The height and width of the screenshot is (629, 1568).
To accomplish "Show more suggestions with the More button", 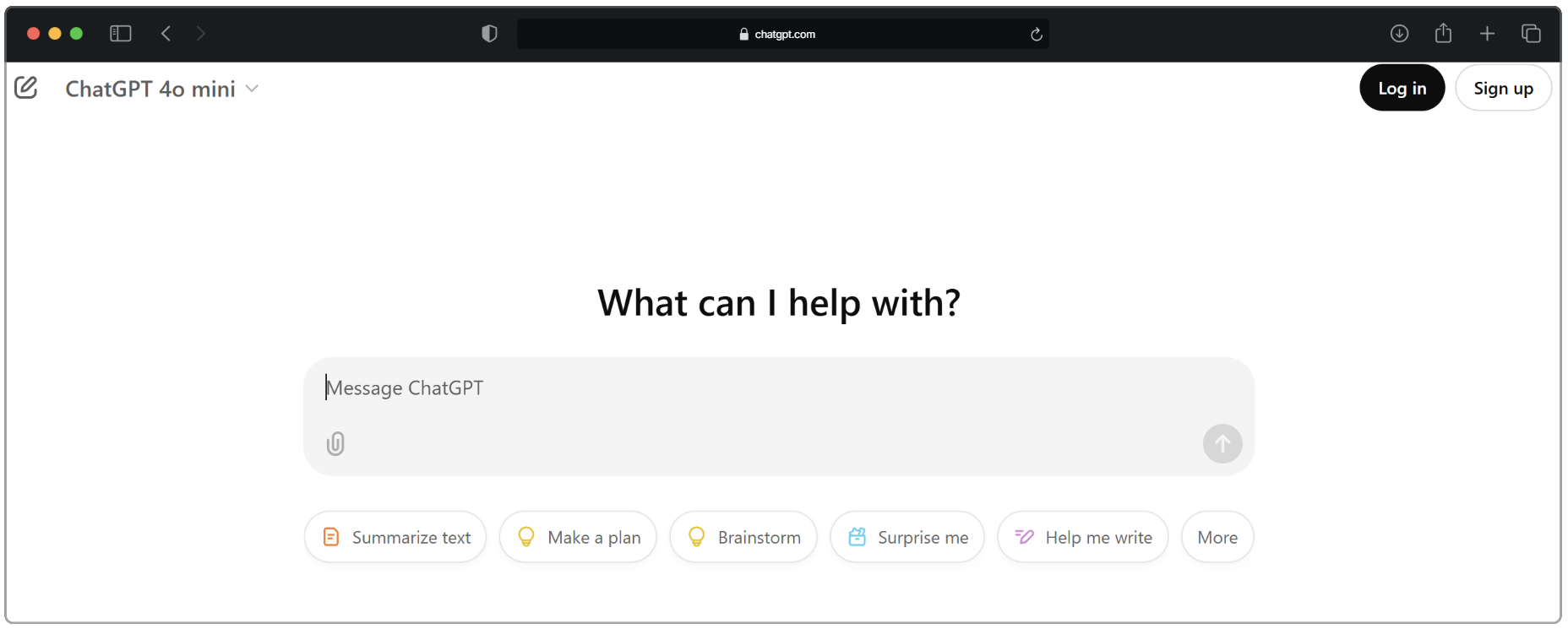I will click(x=1217, y=537).
